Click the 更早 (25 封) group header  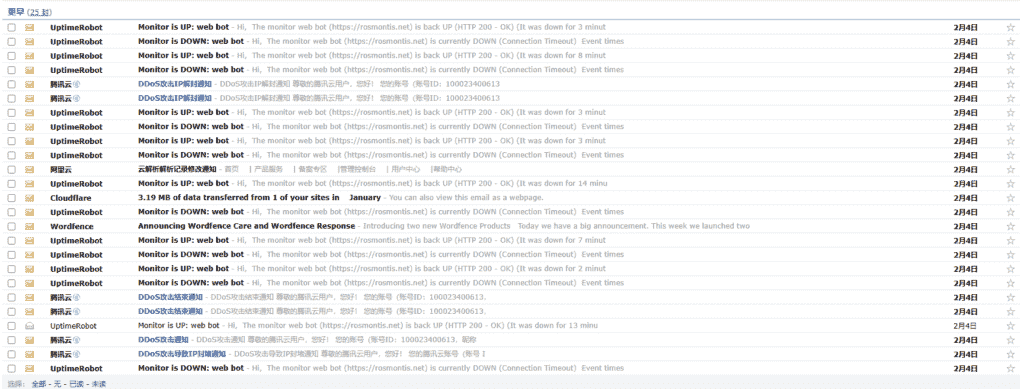[x=29, y=12]
